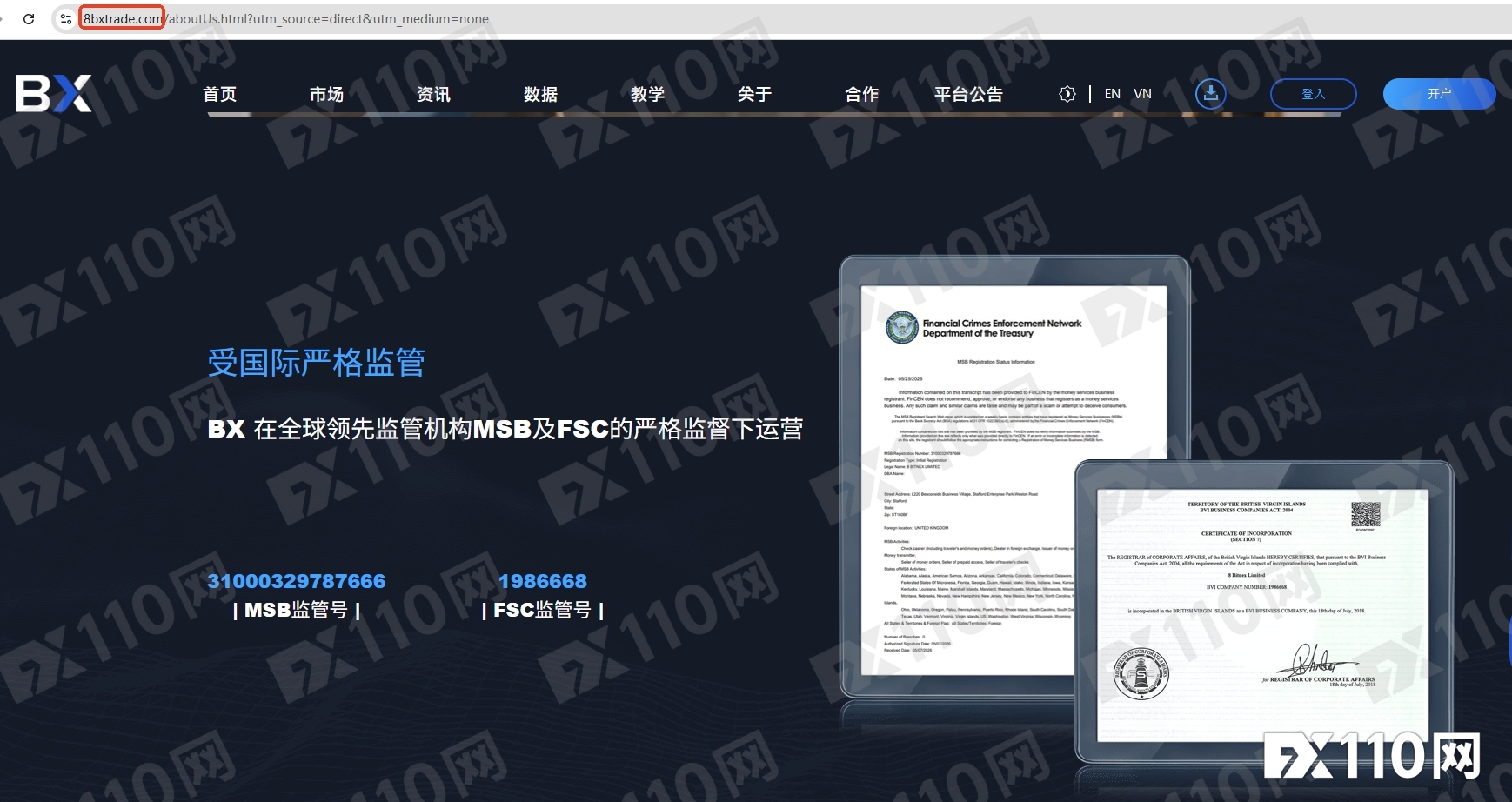Screen dimensions: 1512x802
Task: Switch language to VN
Action: pos(1143,94)
